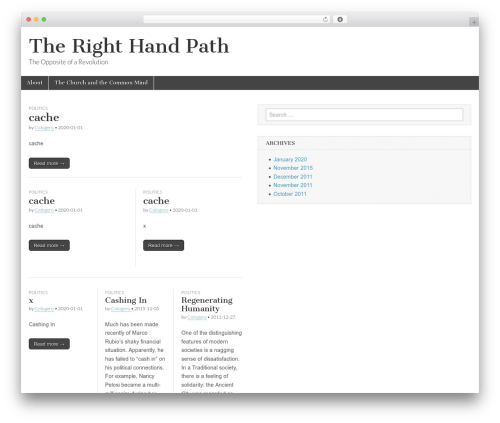
Task: Click the ARCHIVES widget heading
Action: [x=280, y=143]
